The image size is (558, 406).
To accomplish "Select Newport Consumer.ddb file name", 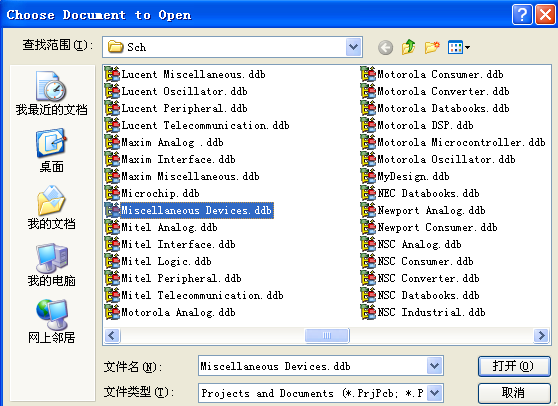I will click(x=437, y=228).
